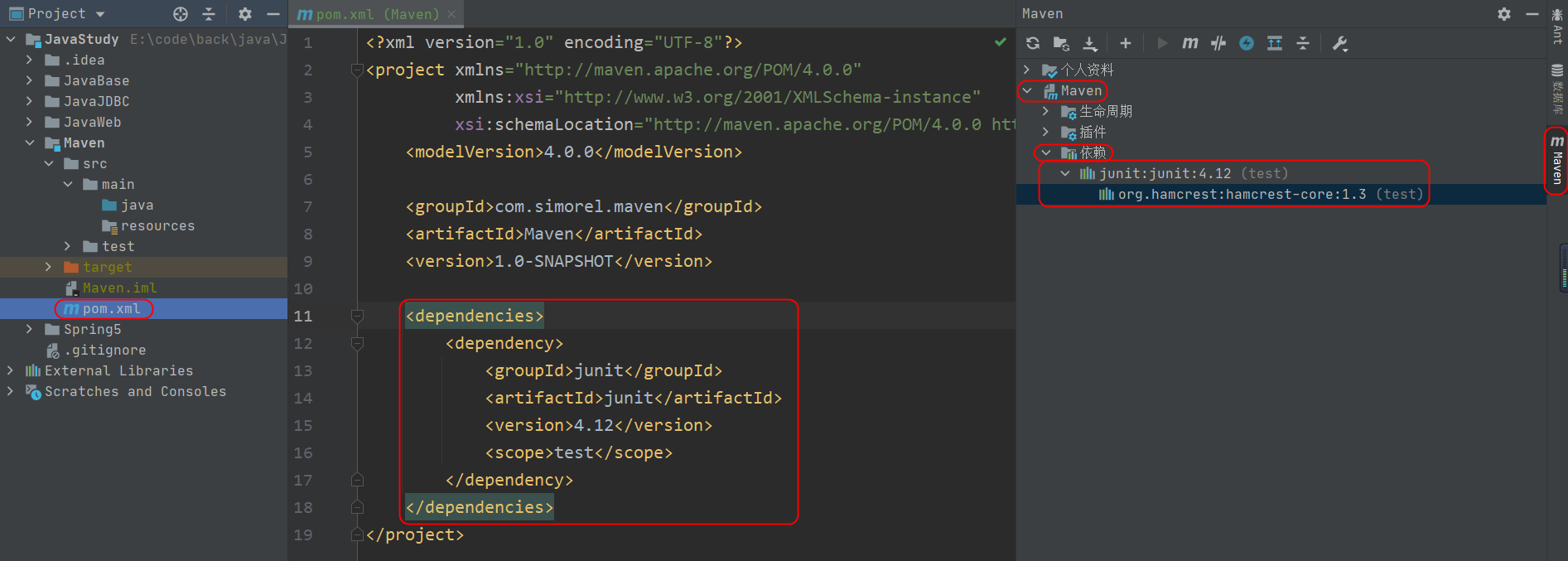Collapse the JavaStudy root project node
This screenshot has width=1568, height=561.
click(x=11, y=39)
